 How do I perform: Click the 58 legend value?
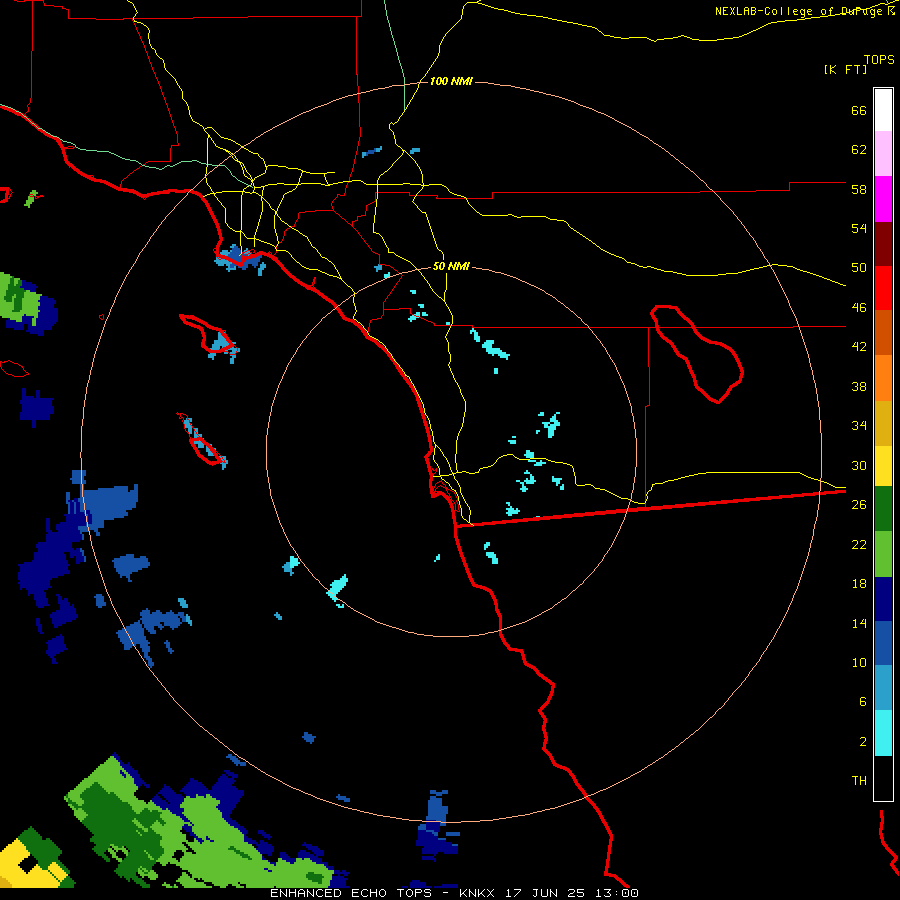pos(859,189)
